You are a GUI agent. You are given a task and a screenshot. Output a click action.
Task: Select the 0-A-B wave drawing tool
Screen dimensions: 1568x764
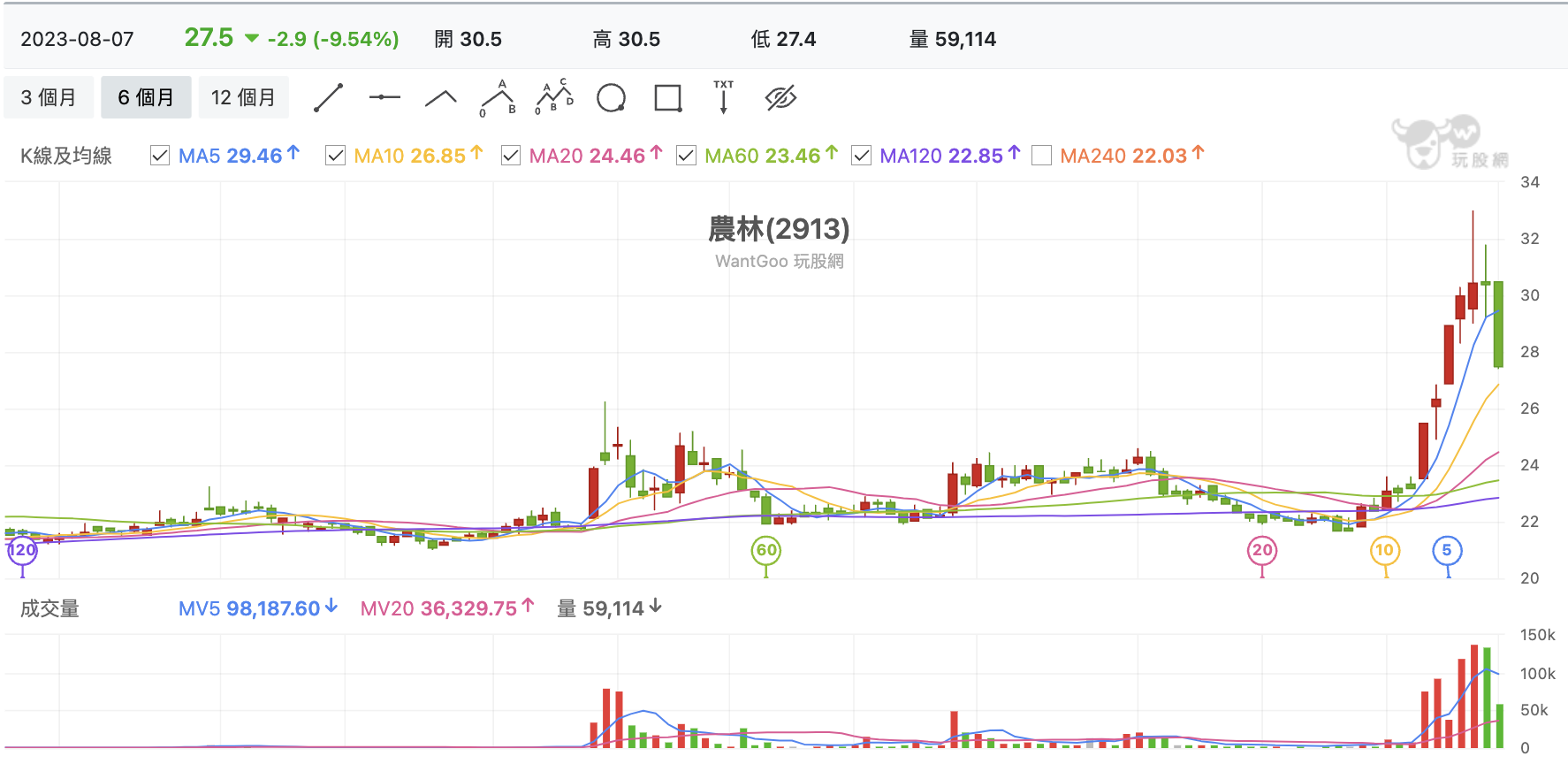(x=498, y=98)
